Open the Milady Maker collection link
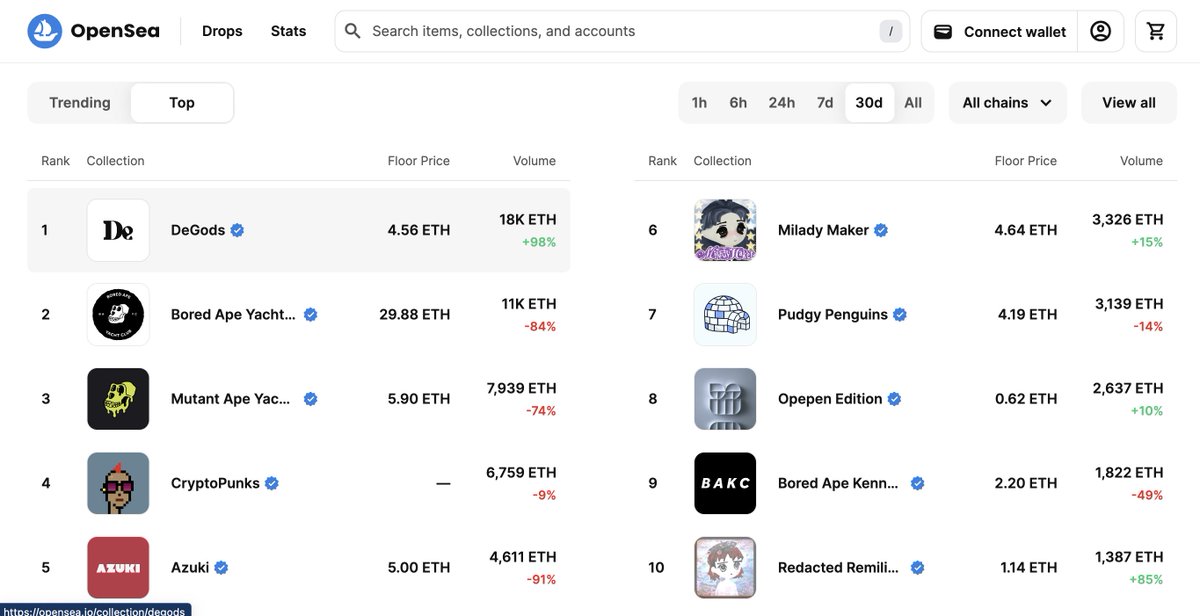This screenshot has height=616, width=1200. 823,230
